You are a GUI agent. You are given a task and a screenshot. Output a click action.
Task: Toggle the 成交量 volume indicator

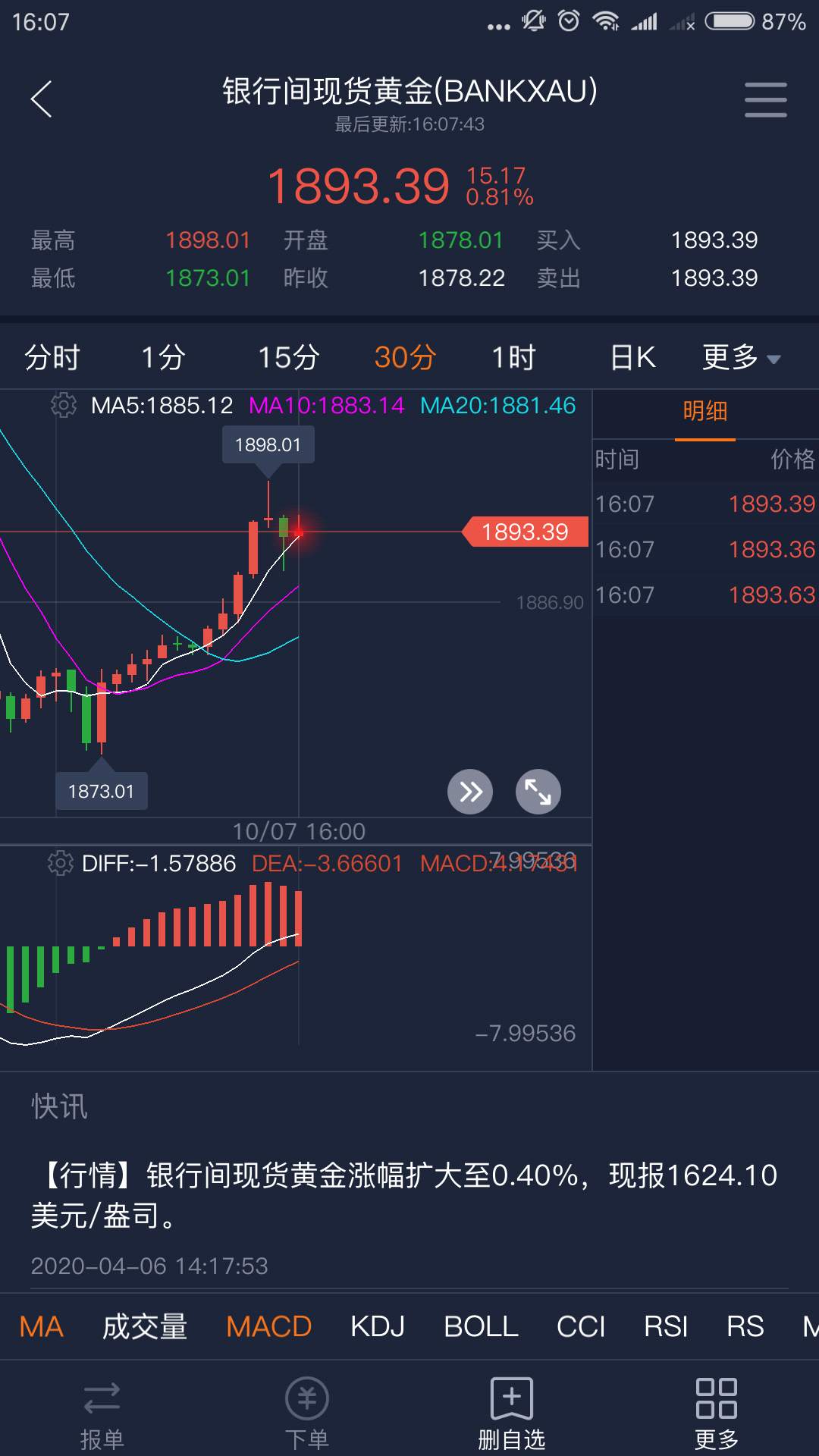coord(145,1327)
